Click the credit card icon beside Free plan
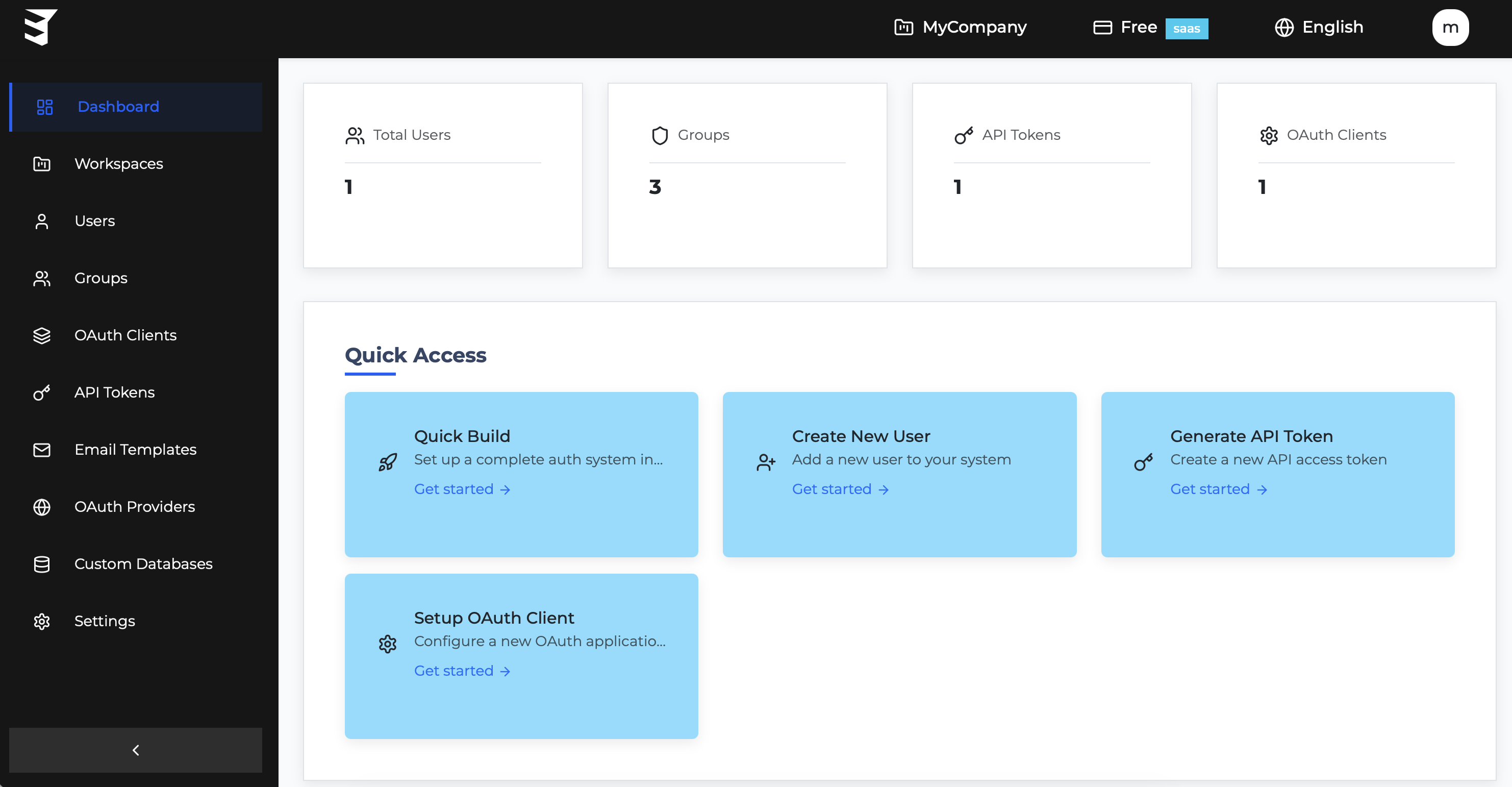The width and height of the screenshot is (1512, 787). (1102, 27)
